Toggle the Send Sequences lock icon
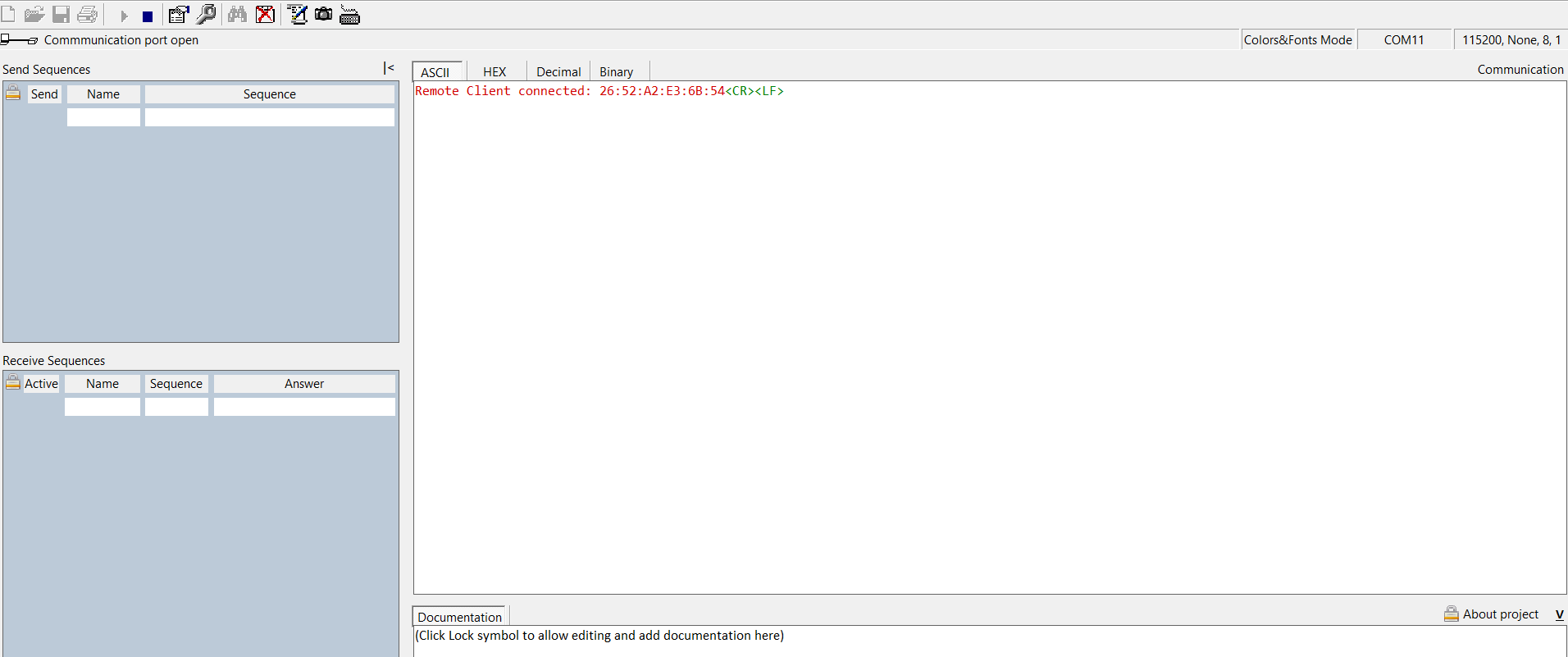Image resolution: width=1568 pixels, height=657 pixels. pyautogui.click(x=13, y=93)
